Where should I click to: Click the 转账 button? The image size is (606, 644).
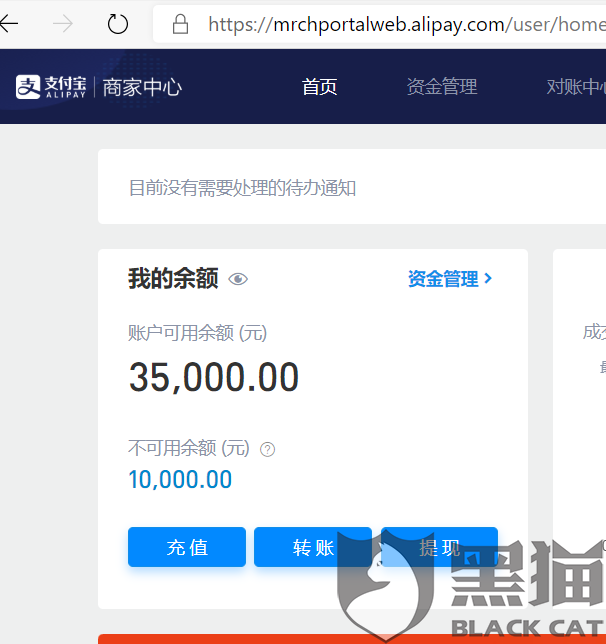click(313, 547)
